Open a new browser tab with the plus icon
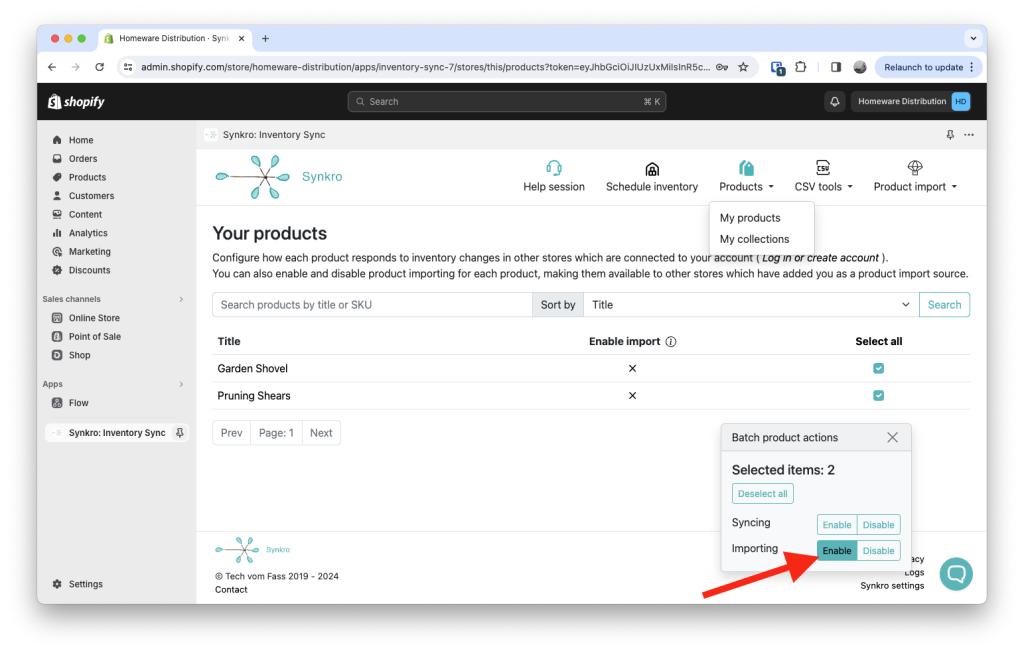 265,39
